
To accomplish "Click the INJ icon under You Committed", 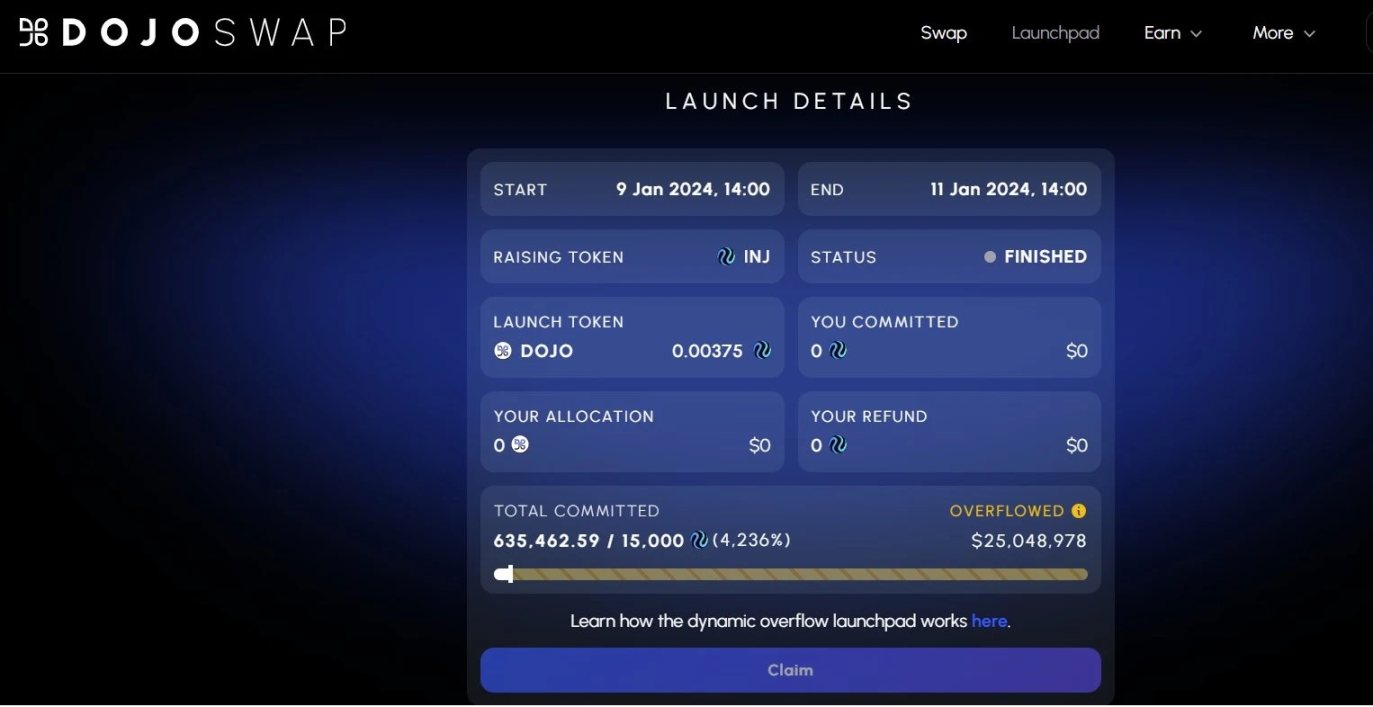I will [837, 351].
